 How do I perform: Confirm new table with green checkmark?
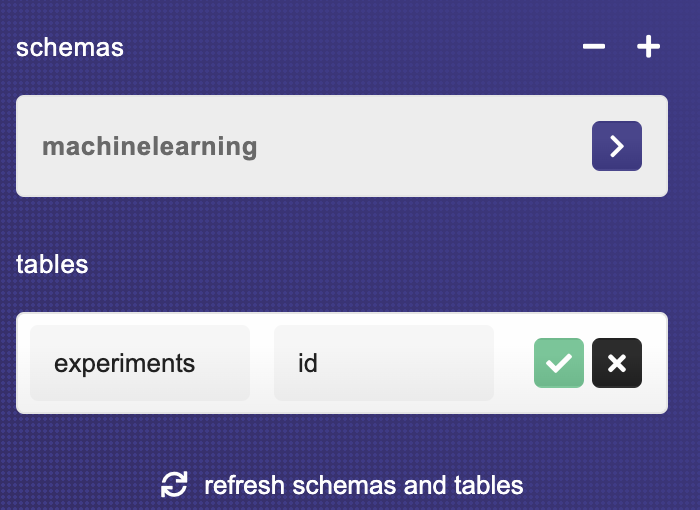[558, 363]
